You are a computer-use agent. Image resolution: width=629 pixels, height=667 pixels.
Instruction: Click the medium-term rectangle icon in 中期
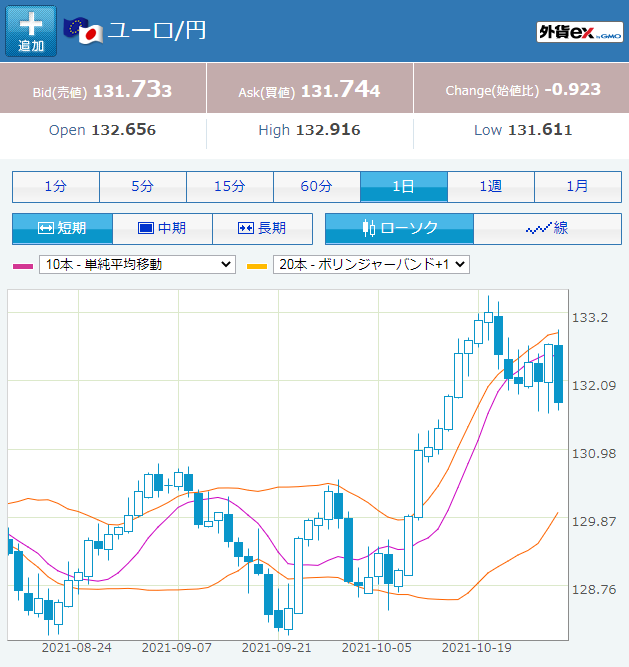coord(145,228)
